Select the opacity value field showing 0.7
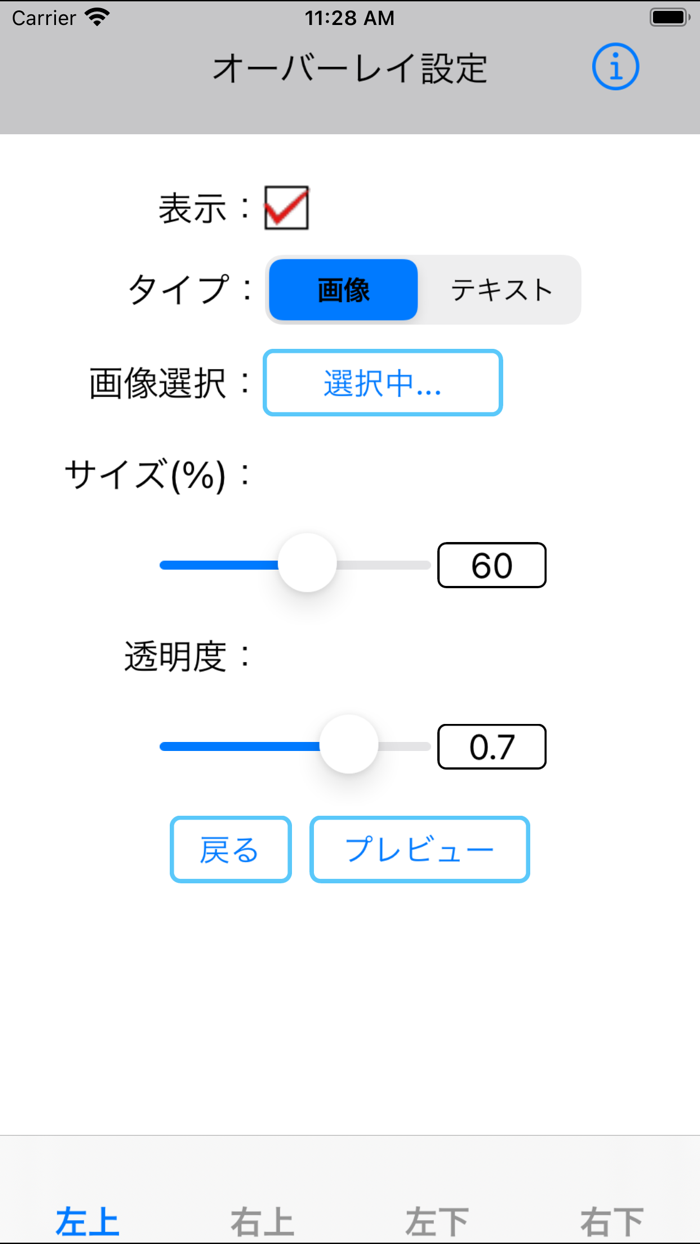The width and height of the screenshot is (700, 1244). [491, 746]
